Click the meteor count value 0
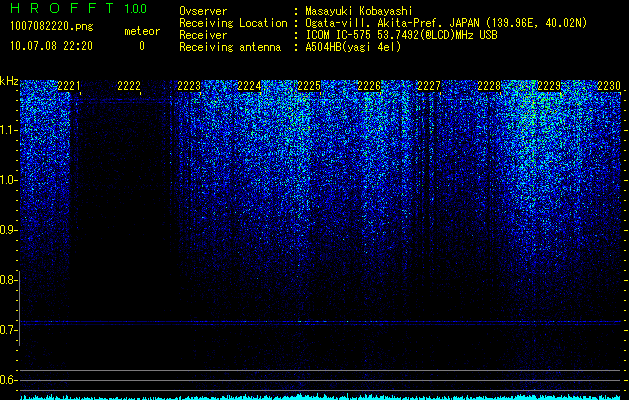 pos(142,46)
